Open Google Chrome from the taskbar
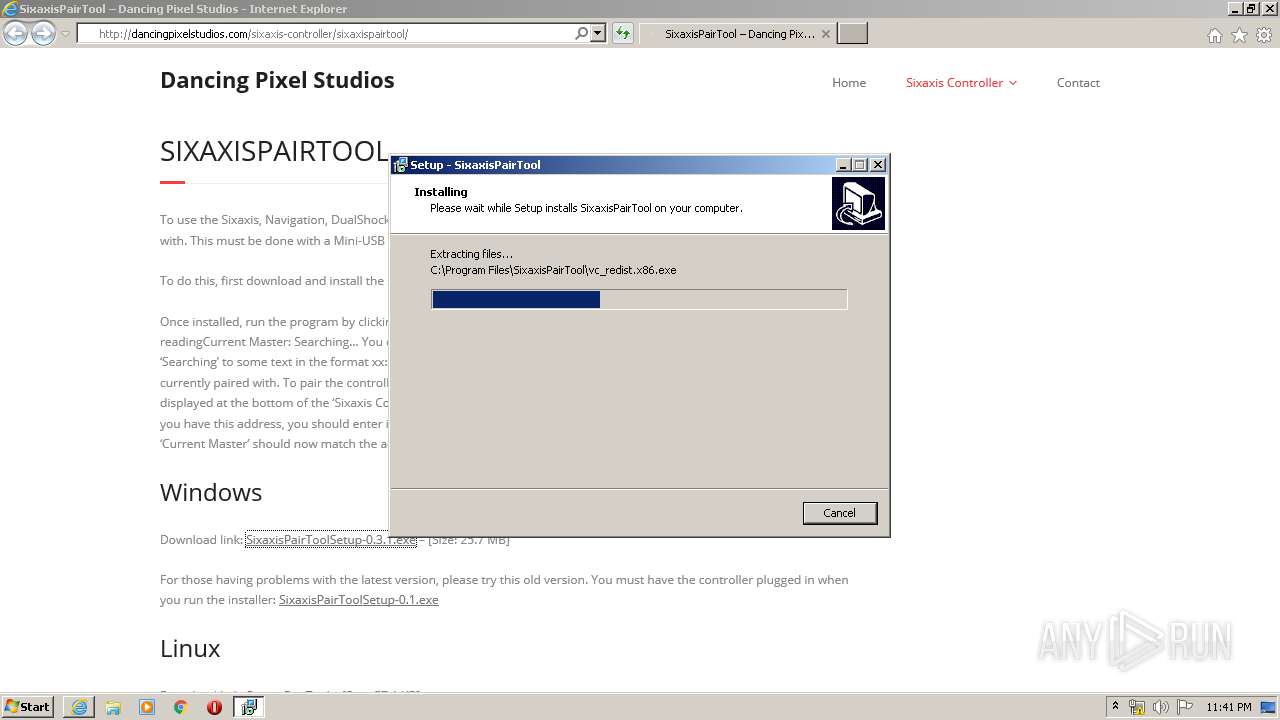The image size is (1280, 720). [x=181, y=707]
